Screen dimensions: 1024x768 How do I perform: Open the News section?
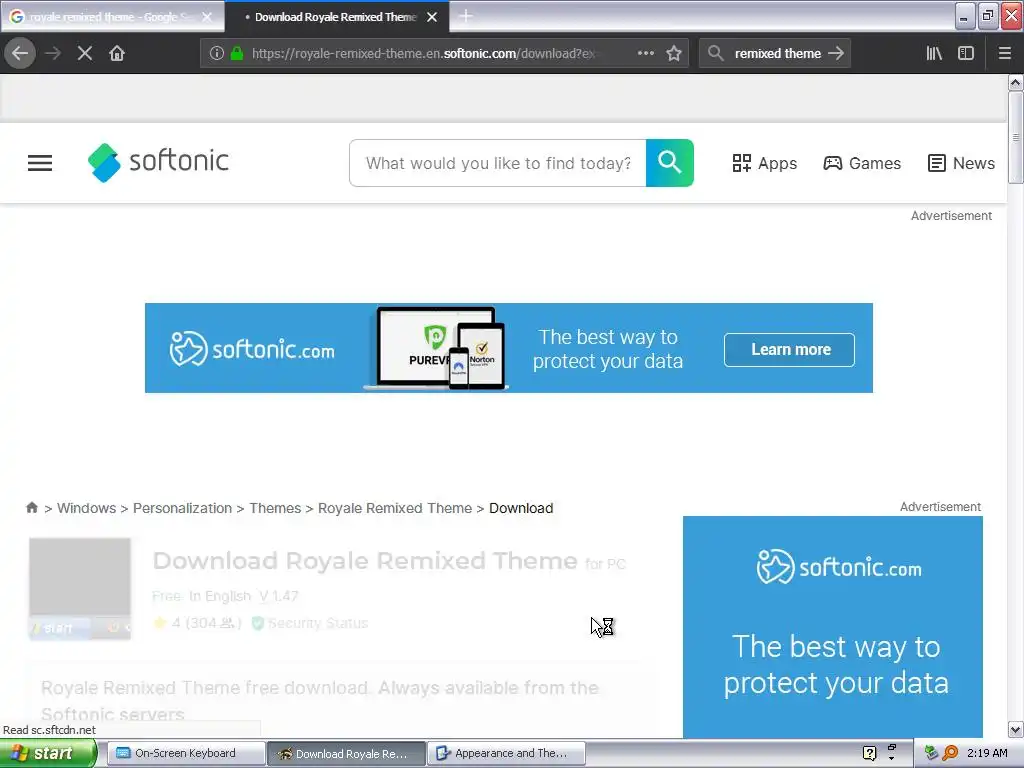click(x=961, y=163)
